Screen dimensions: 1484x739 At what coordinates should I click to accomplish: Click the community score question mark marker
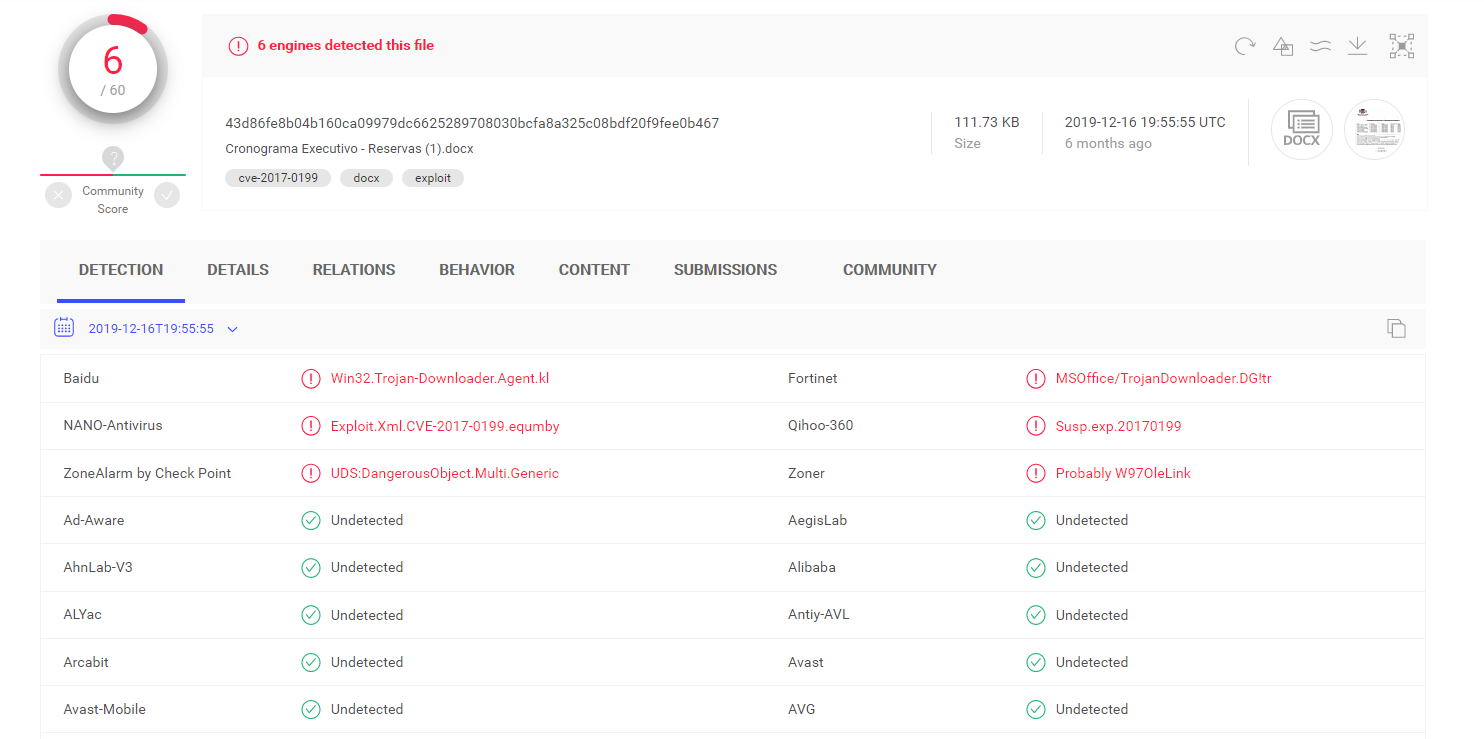pyautogui.click(x=113, y=158)
